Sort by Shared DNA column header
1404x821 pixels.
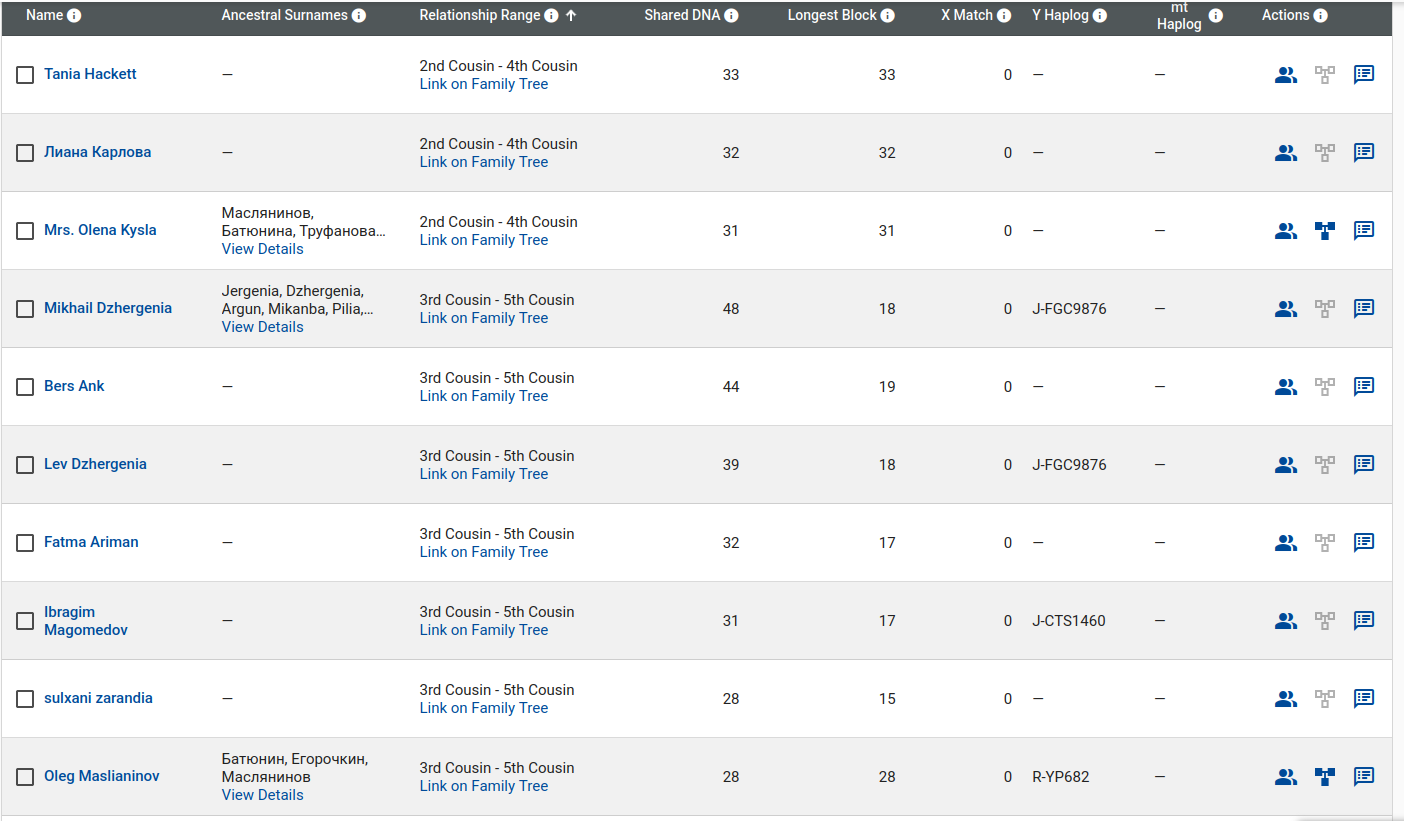click(682, 16)
